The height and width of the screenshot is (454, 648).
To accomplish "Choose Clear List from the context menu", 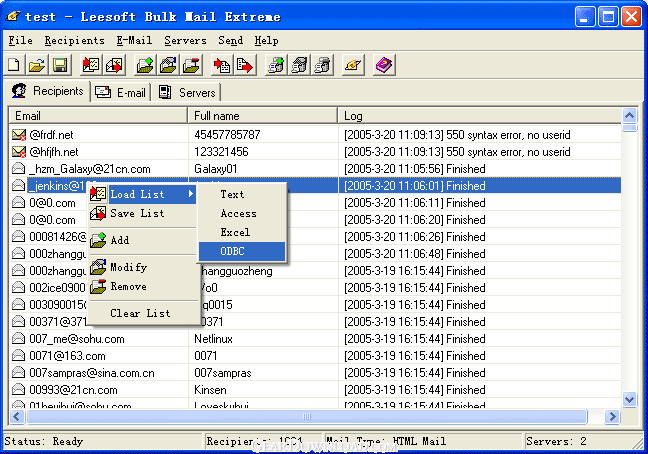I will click(142, 313).
